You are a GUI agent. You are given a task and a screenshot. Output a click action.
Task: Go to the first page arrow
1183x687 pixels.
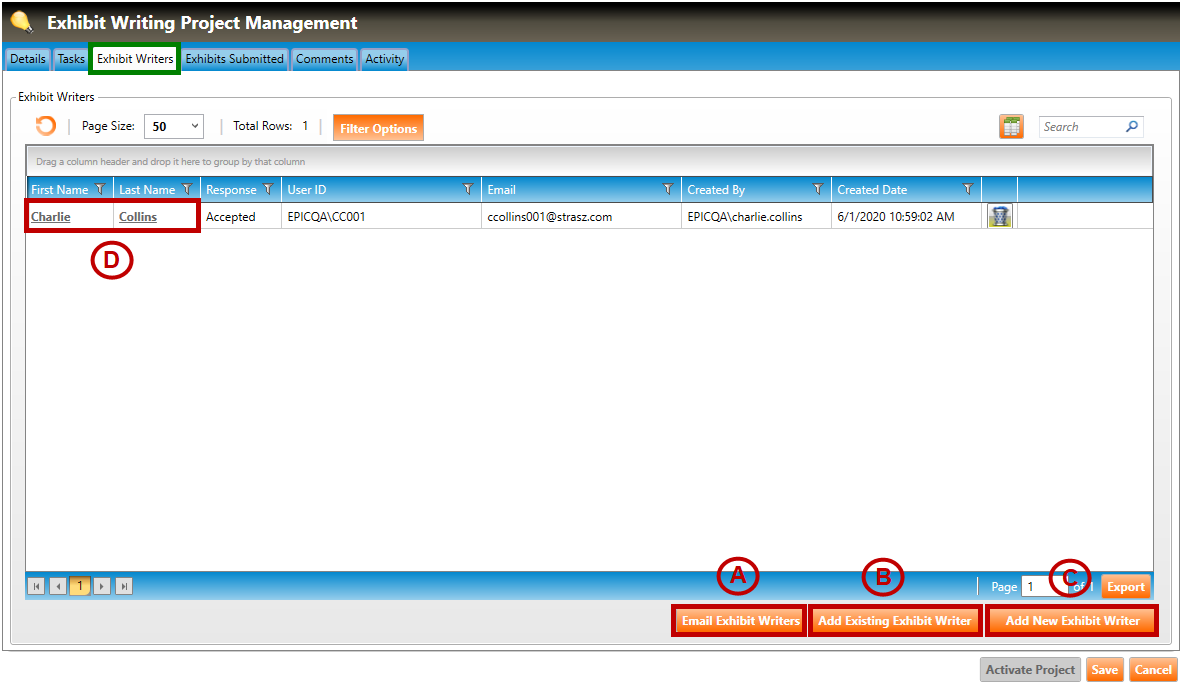[37, 587]
